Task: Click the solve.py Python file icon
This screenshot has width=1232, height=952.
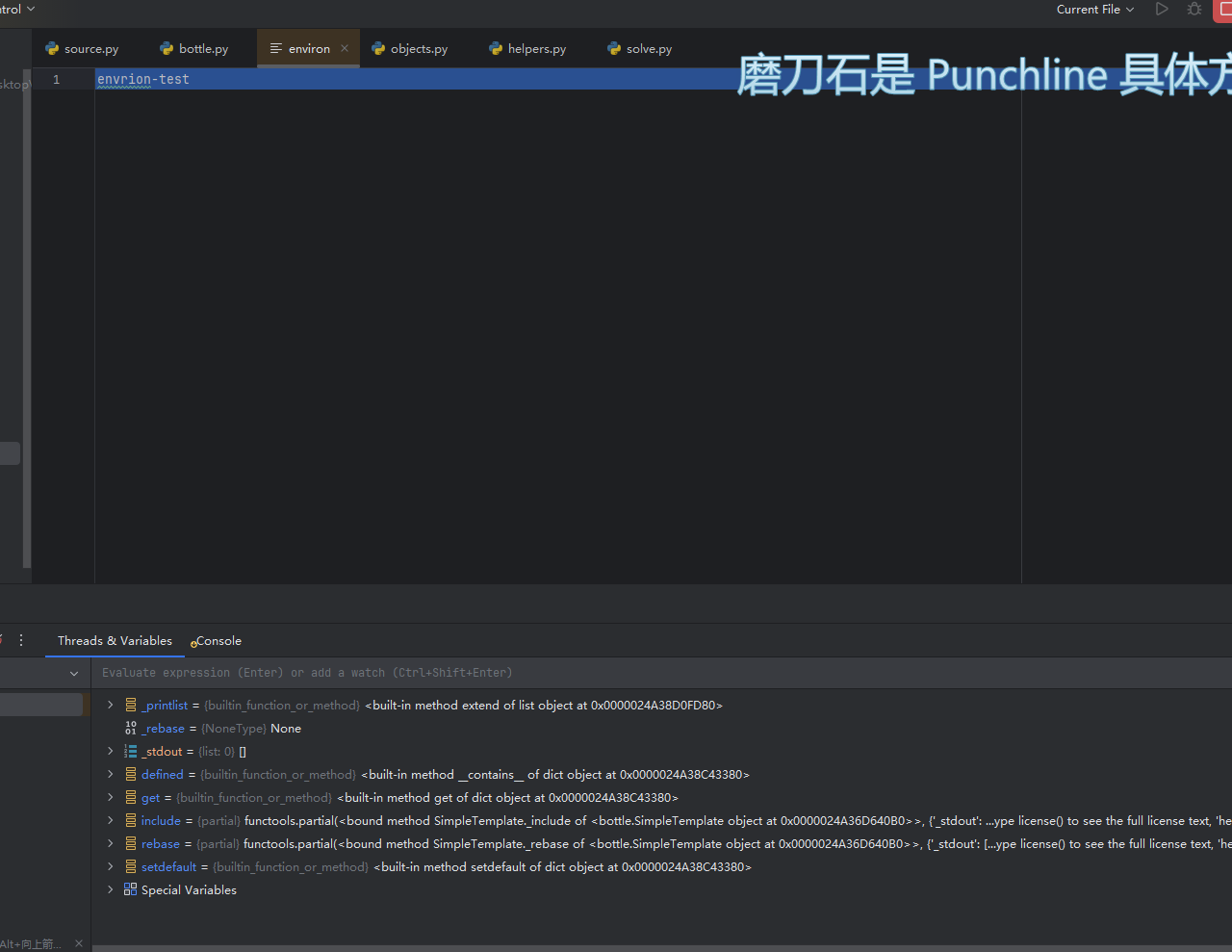Action: tap(614, 48)
